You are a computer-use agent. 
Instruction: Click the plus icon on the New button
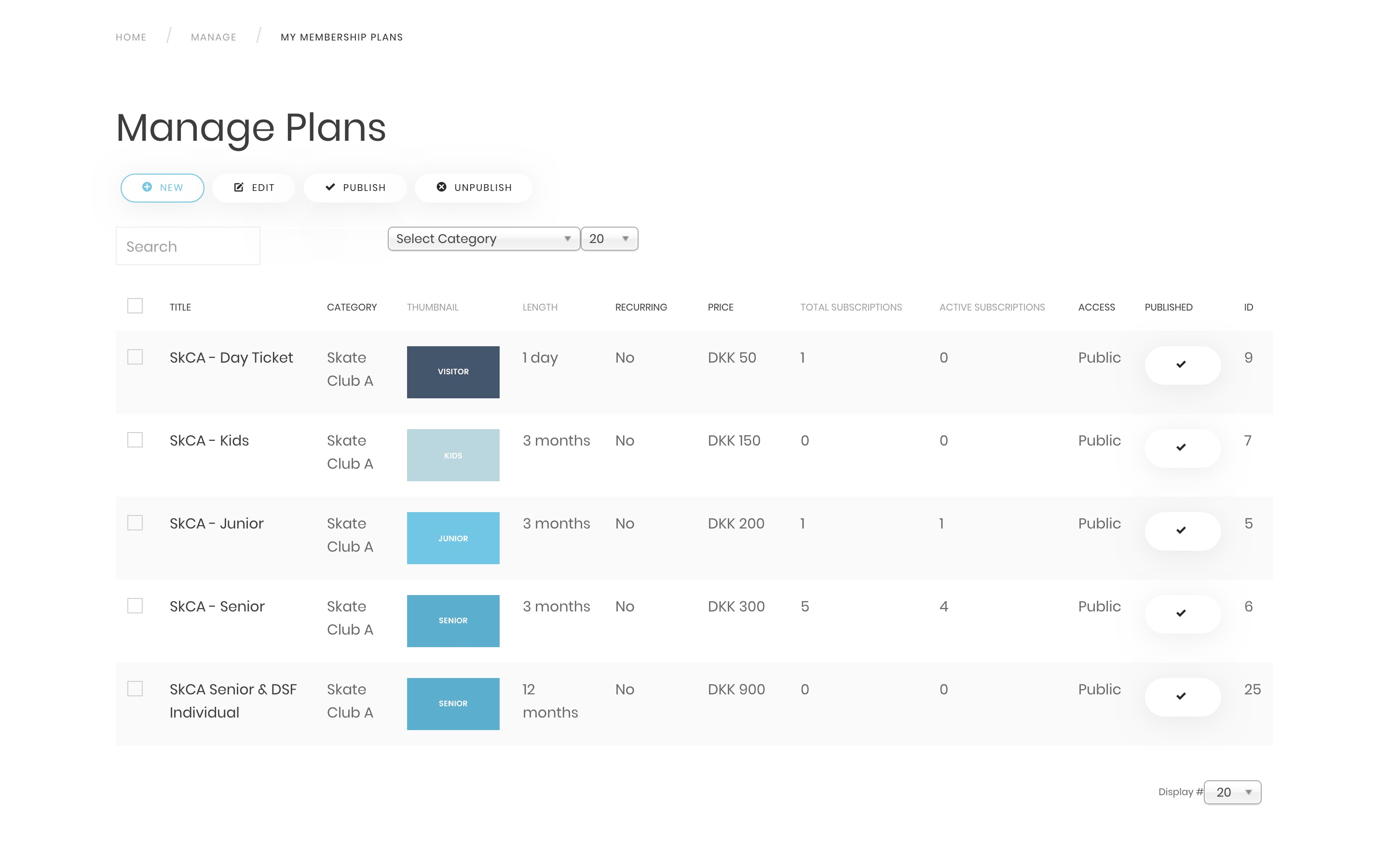[x=147, y=187]
